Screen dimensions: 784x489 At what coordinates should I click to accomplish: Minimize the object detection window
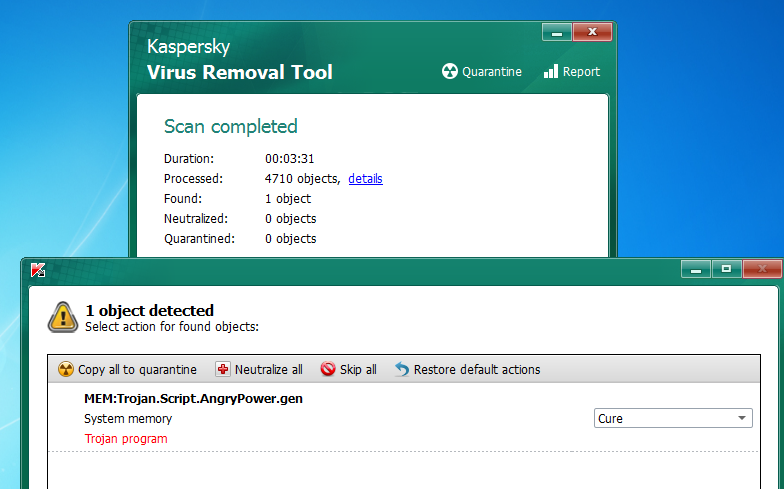[x=696, y=270]
